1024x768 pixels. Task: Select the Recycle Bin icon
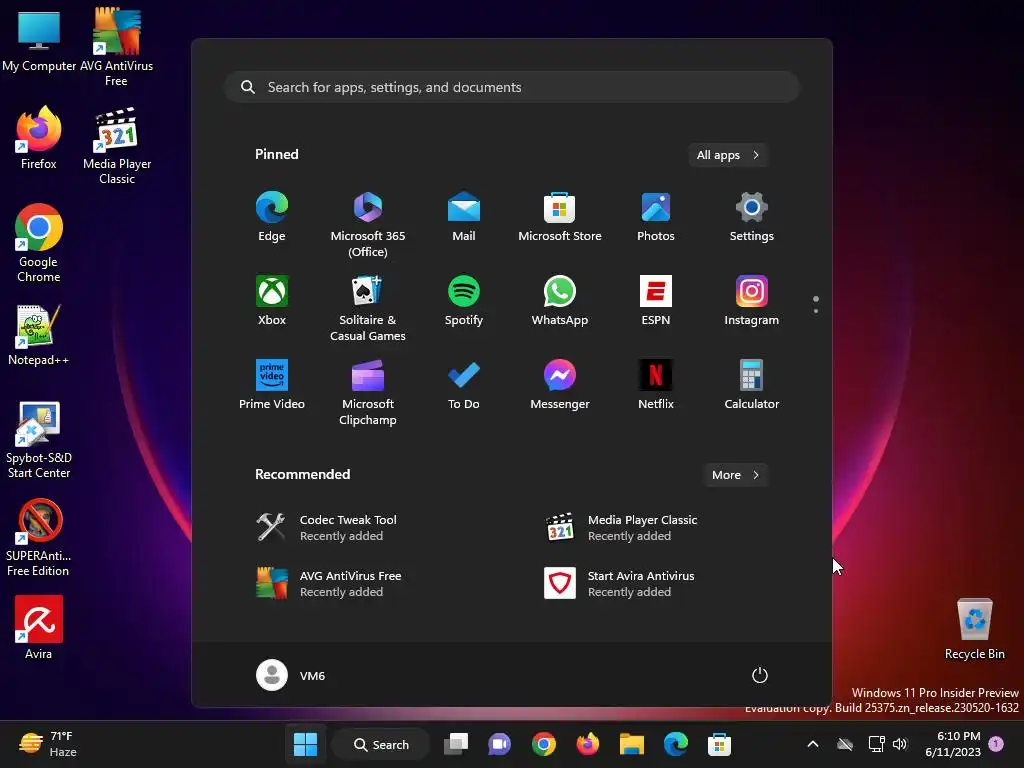[974, 629]
